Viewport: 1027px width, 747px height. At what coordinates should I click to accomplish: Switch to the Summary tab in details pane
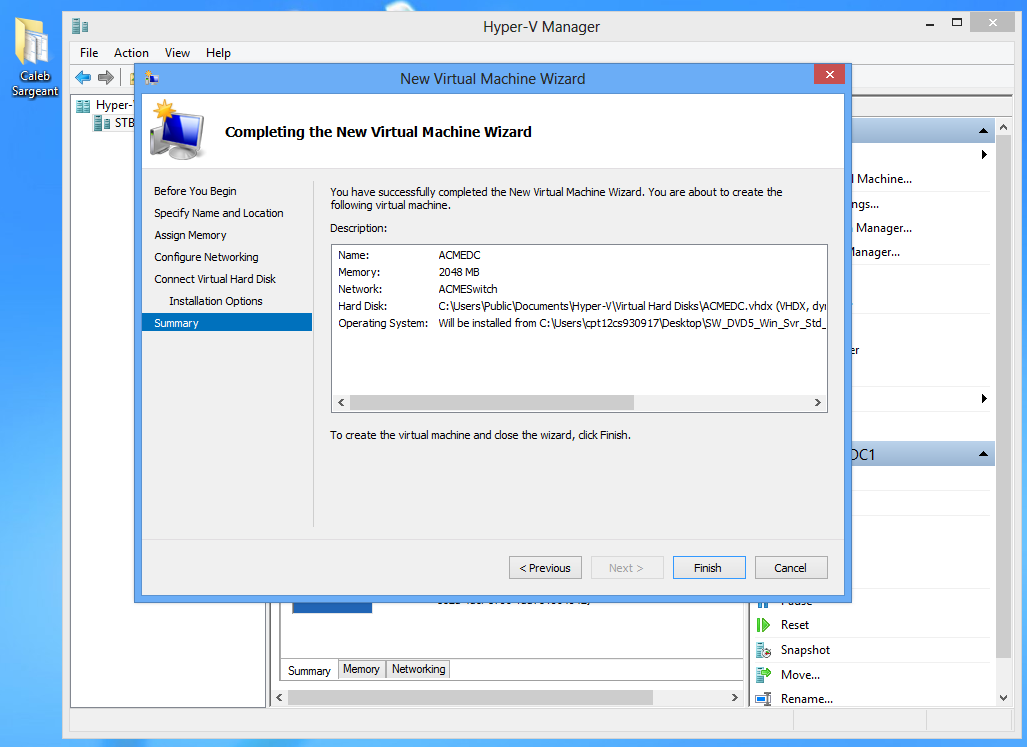click(x=309, y=670)
